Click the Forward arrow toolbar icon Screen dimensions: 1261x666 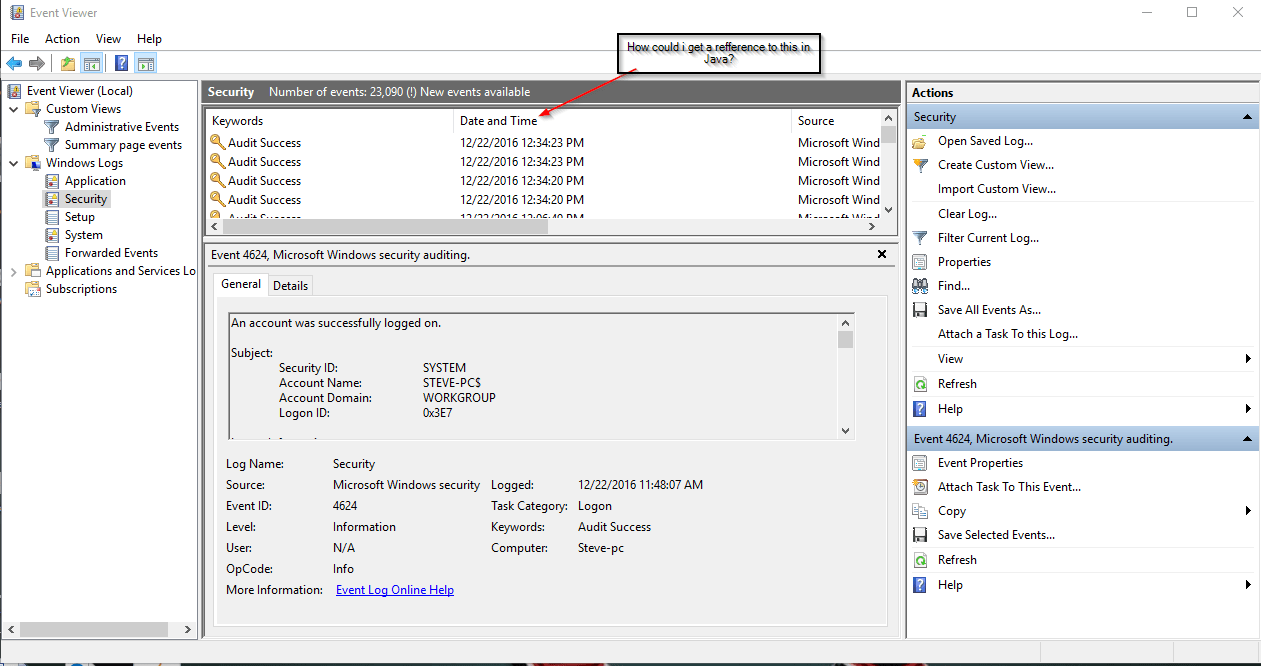click(x=37, y=64)
